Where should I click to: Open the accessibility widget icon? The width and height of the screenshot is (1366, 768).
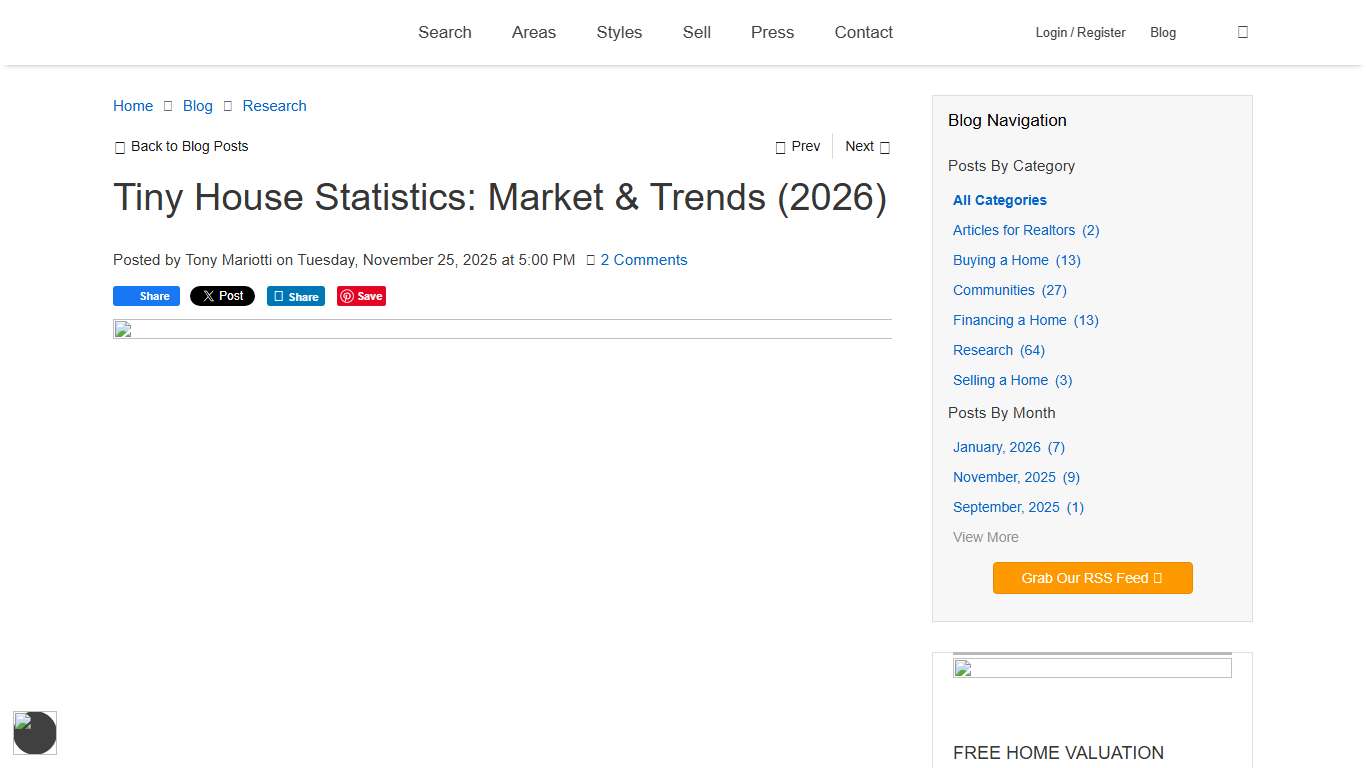point(35,733)
